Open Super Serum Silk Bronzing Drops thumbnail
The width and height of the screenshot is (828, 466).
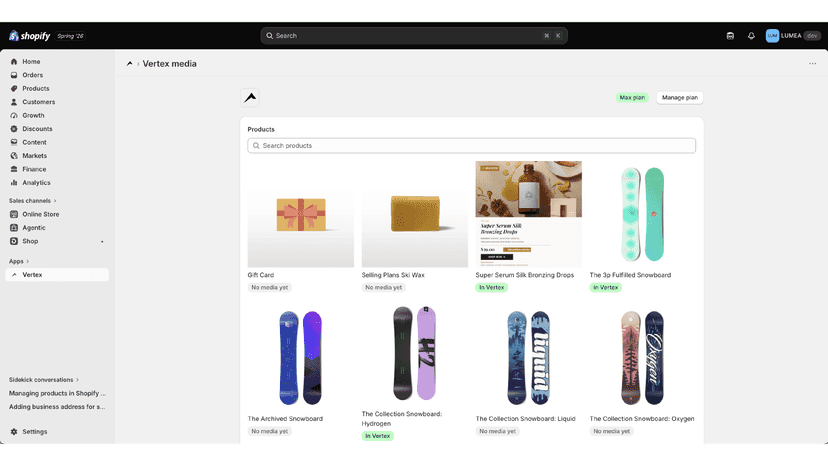coord(529,214)
